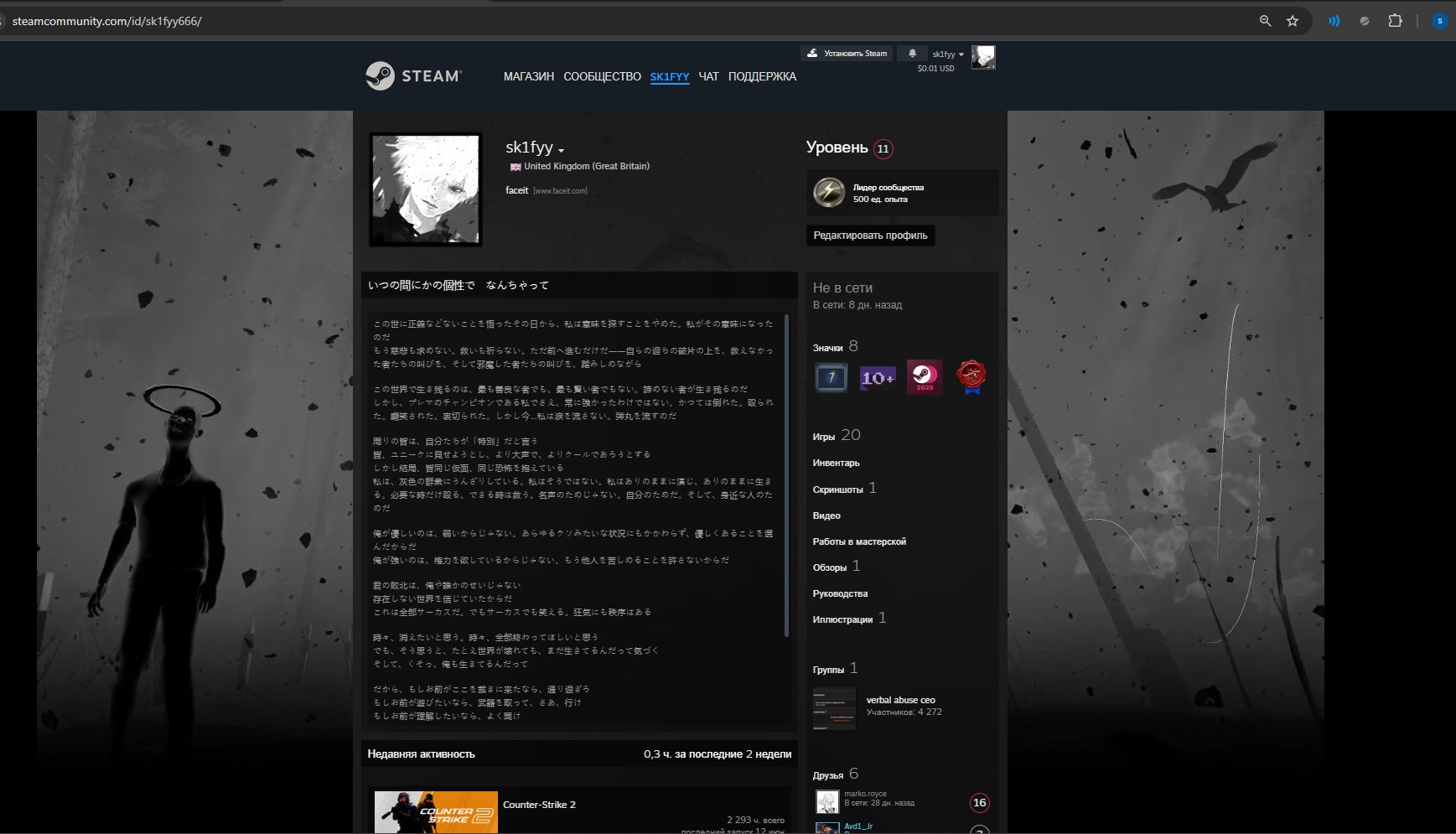Open the browser extensions puzzle icon
Viewport: 1456px width, 834px height.
1395,21
